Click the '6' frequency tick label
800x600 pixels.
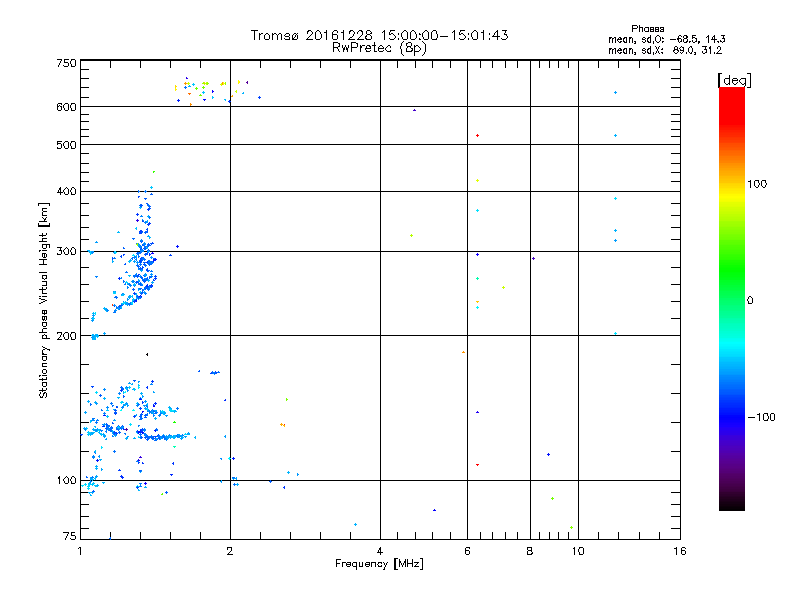point(467,551)
